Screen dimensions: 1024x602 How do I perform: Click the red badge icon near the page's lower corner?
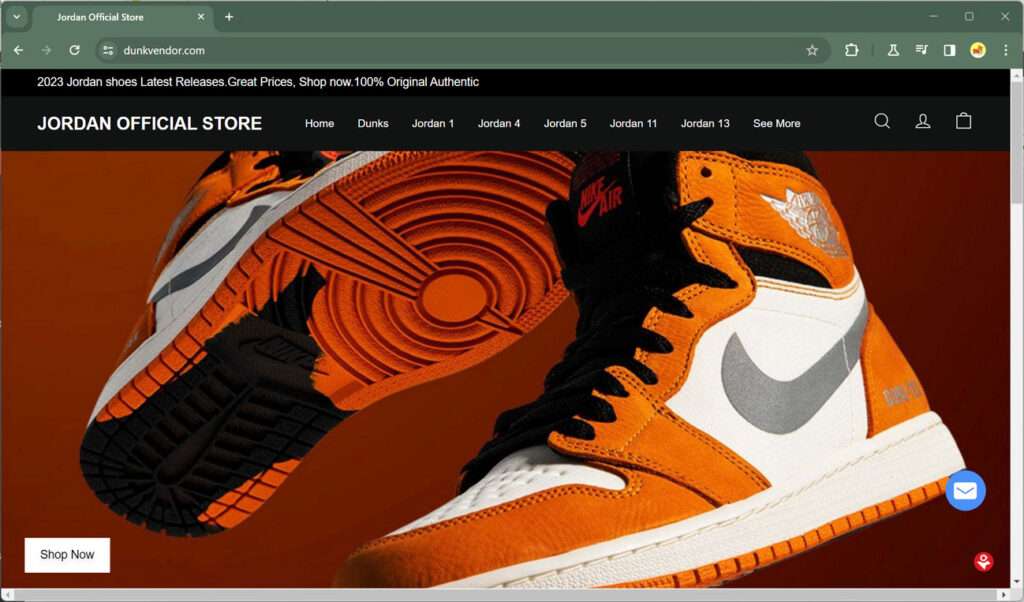[984, 562]
